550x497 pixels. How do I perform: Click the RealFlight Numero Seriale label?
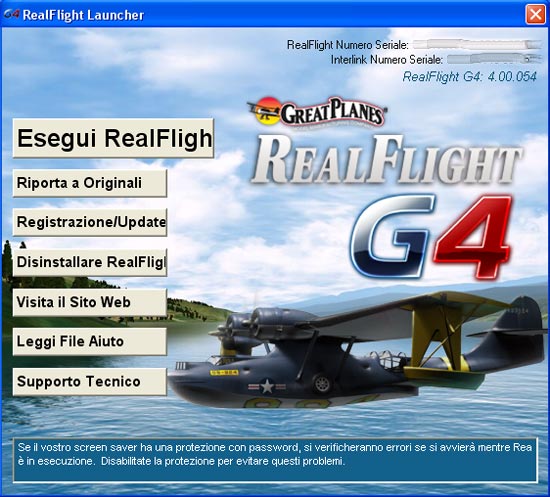[x=348, y=45]
